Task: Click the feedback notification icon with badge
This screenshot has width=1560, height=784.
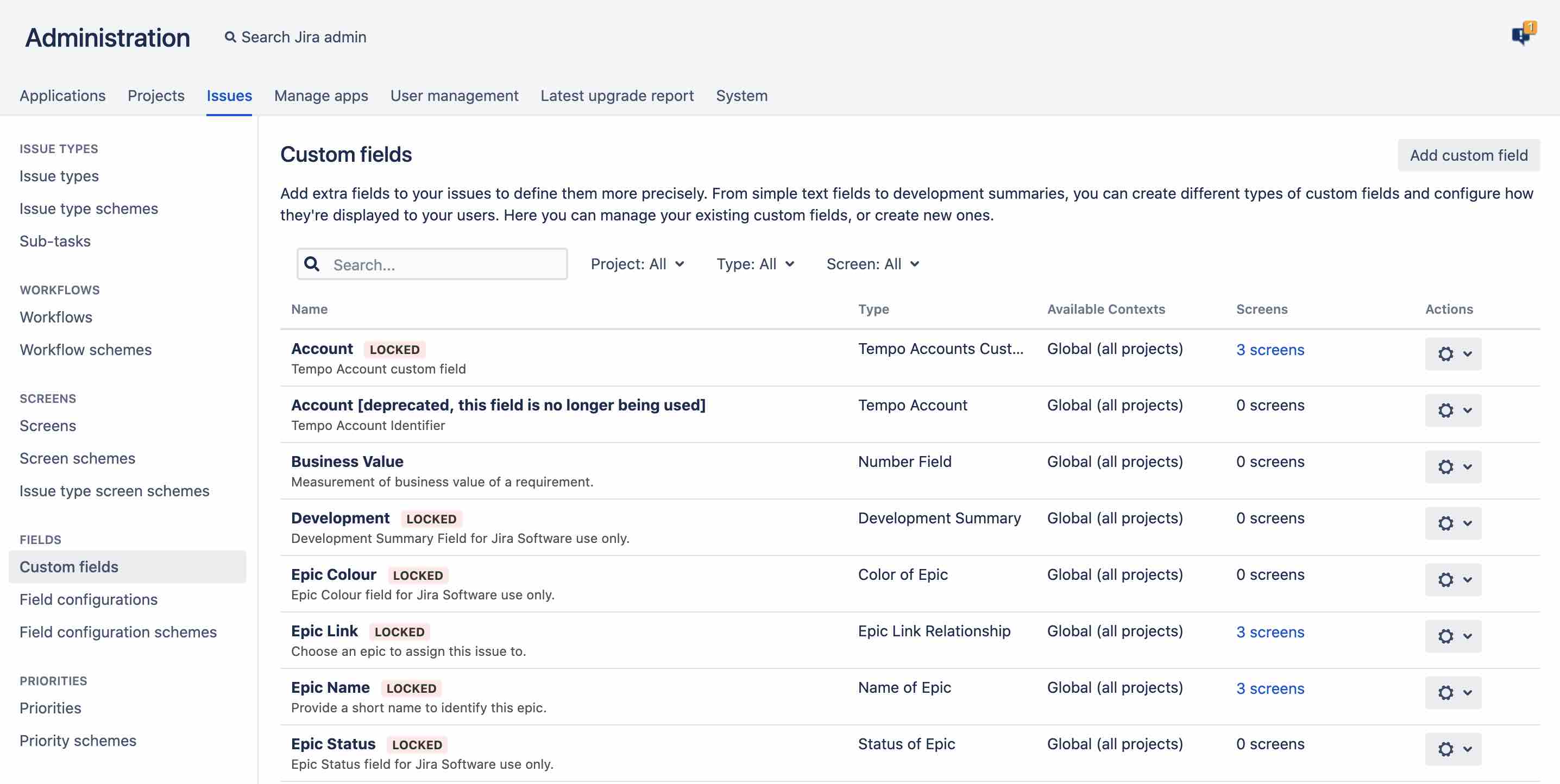Action: [x=1523, y=35]
